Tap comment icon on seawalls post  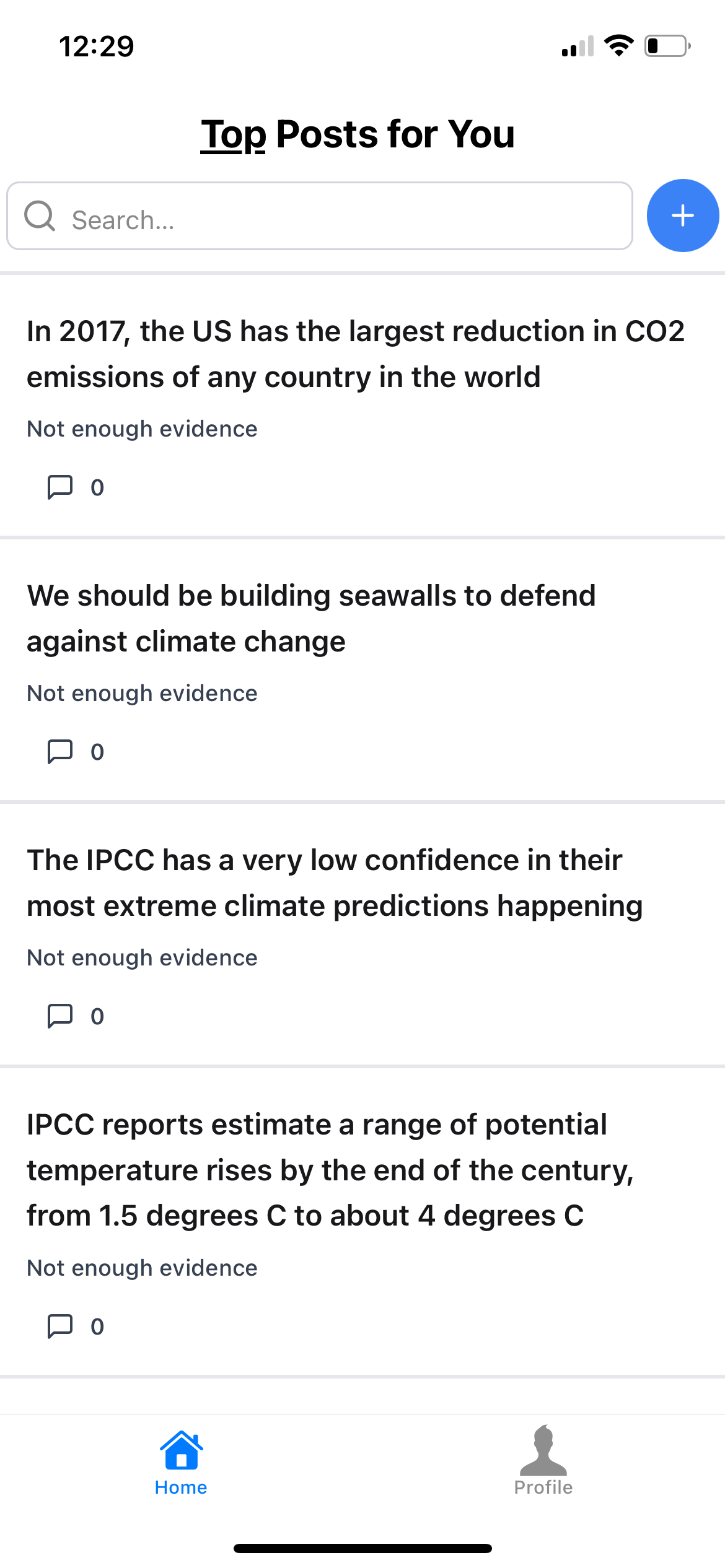click(x=60, y=752)
